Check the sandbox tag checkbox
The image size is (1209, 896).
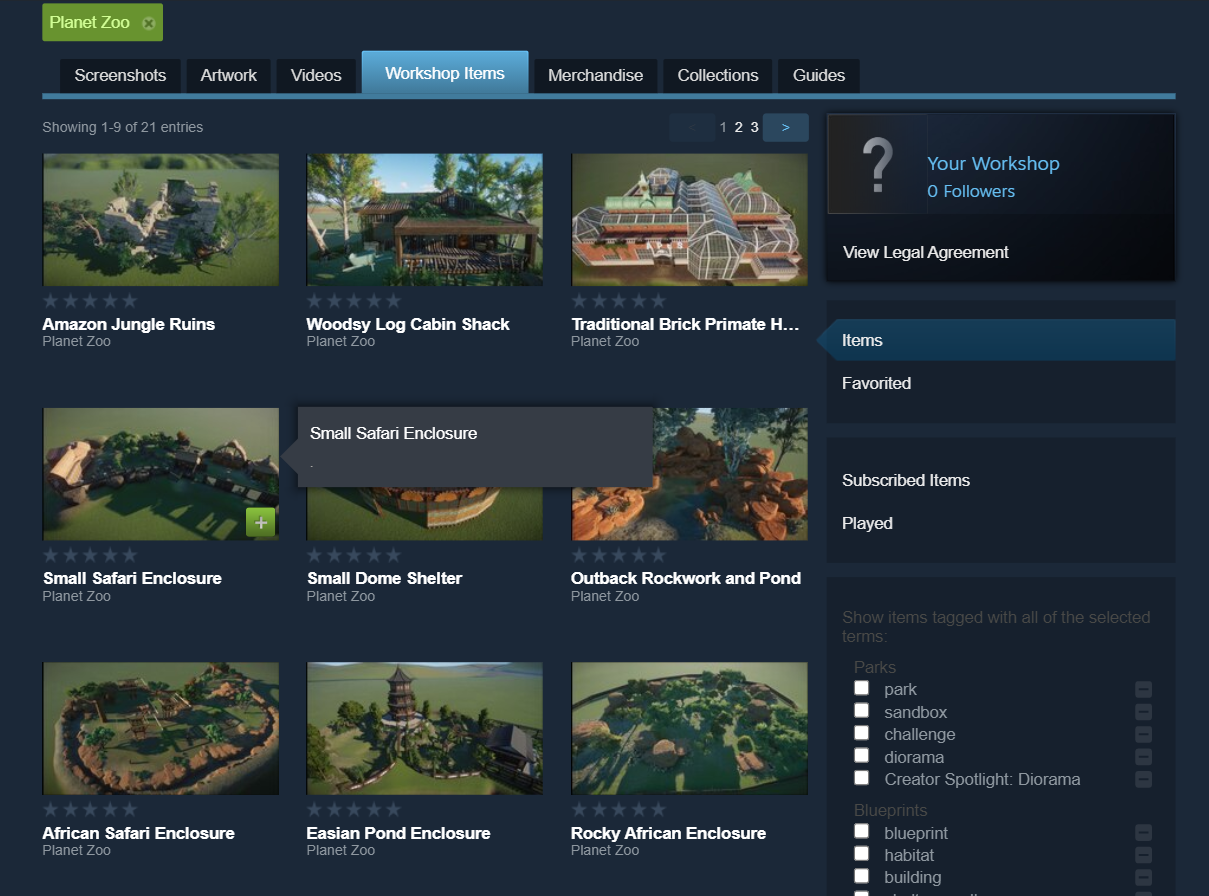[861, 710]
